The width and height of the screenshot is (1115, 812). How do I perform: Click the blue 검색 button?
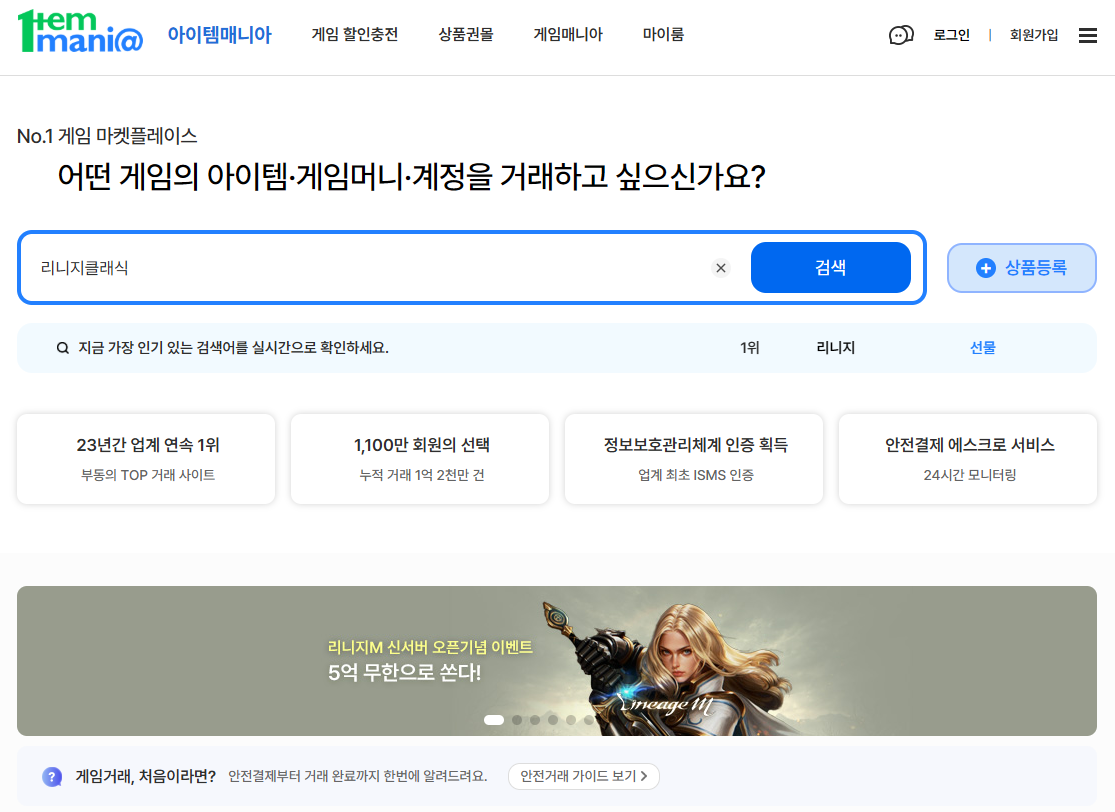pyautogui.click(x=831, y=267)
